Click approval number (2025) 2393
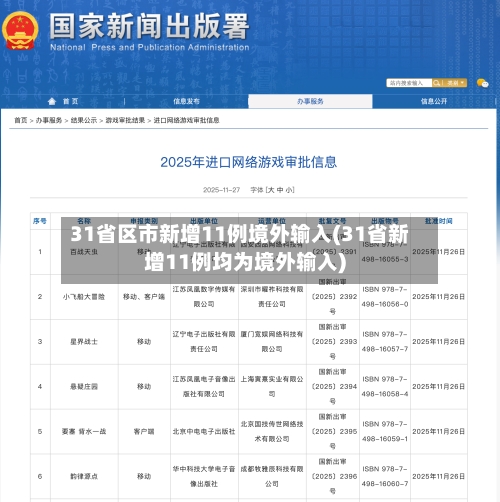 334,342
